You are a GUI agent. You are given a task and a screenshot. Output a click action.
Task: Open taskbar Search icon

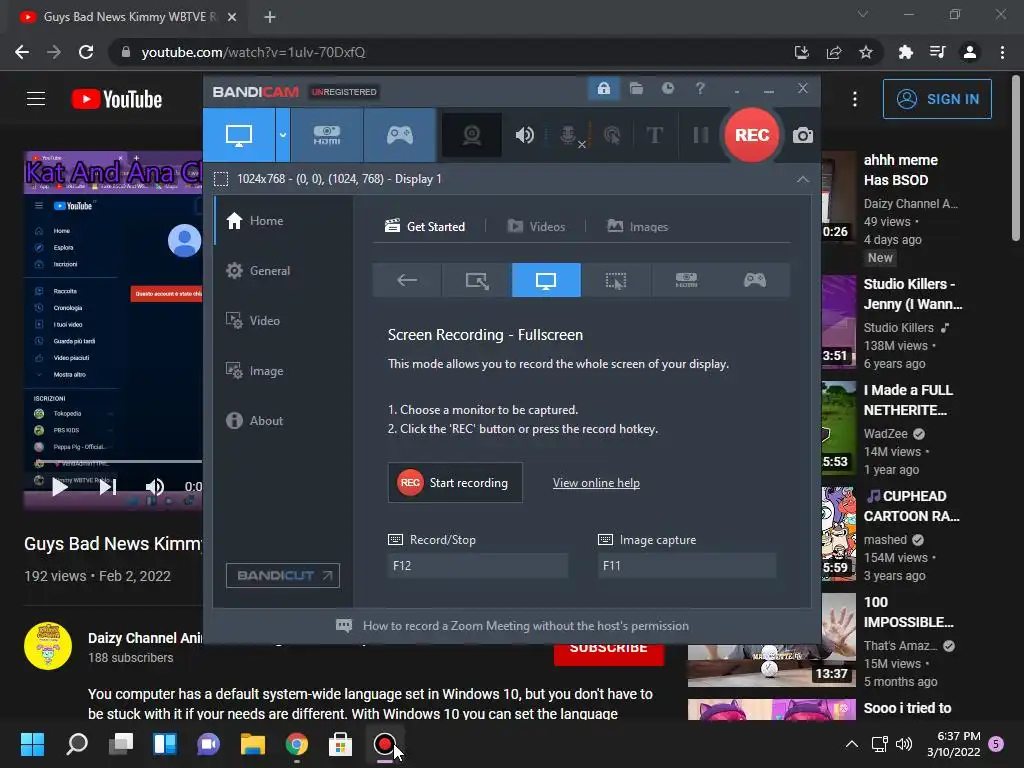(77, 744)
